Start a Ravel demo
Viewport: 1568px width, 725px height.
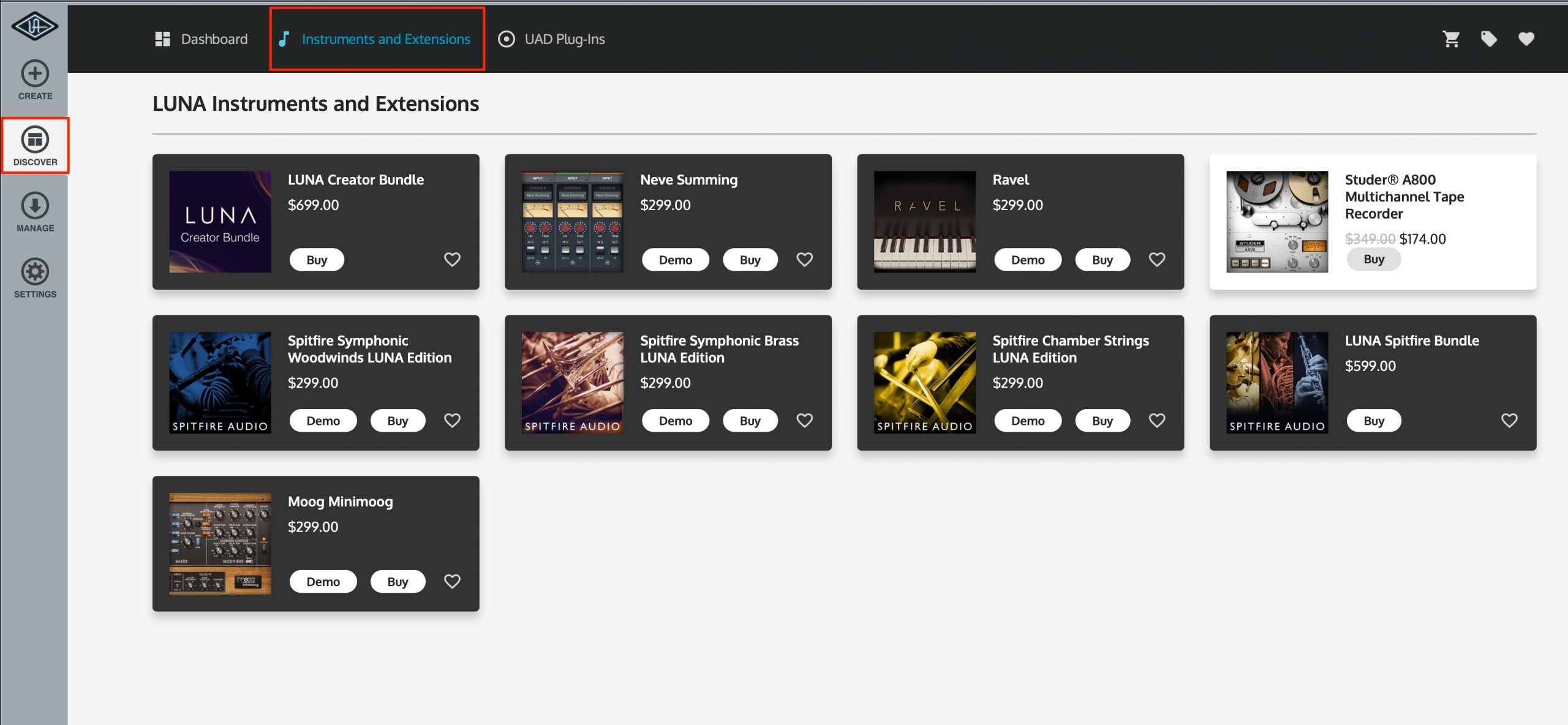tap(1028, 260)
